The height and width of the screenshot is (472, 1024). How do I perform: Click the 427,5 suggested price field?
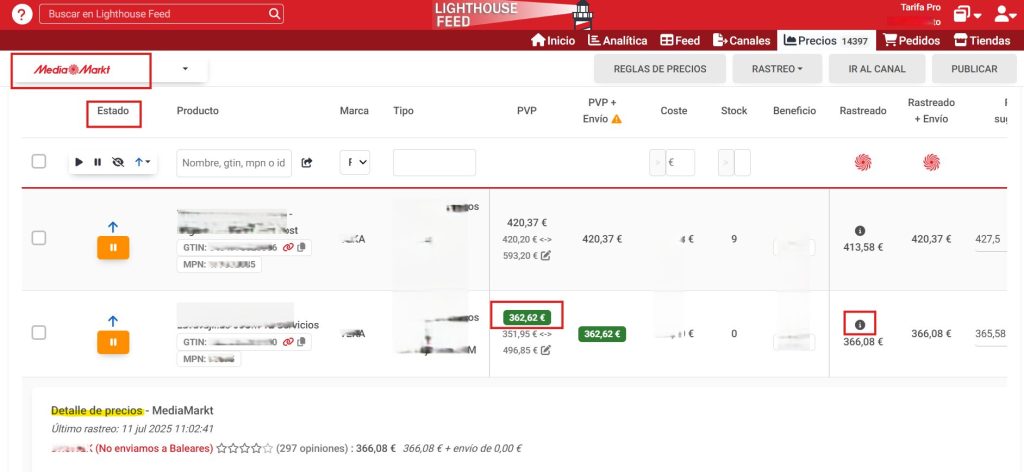click(991, 240)
